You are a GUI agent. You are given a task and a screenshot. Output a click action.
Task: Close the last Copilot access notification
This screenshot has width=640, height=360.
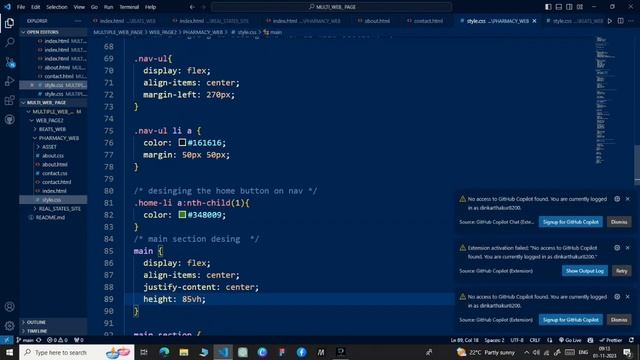(627, 297)
